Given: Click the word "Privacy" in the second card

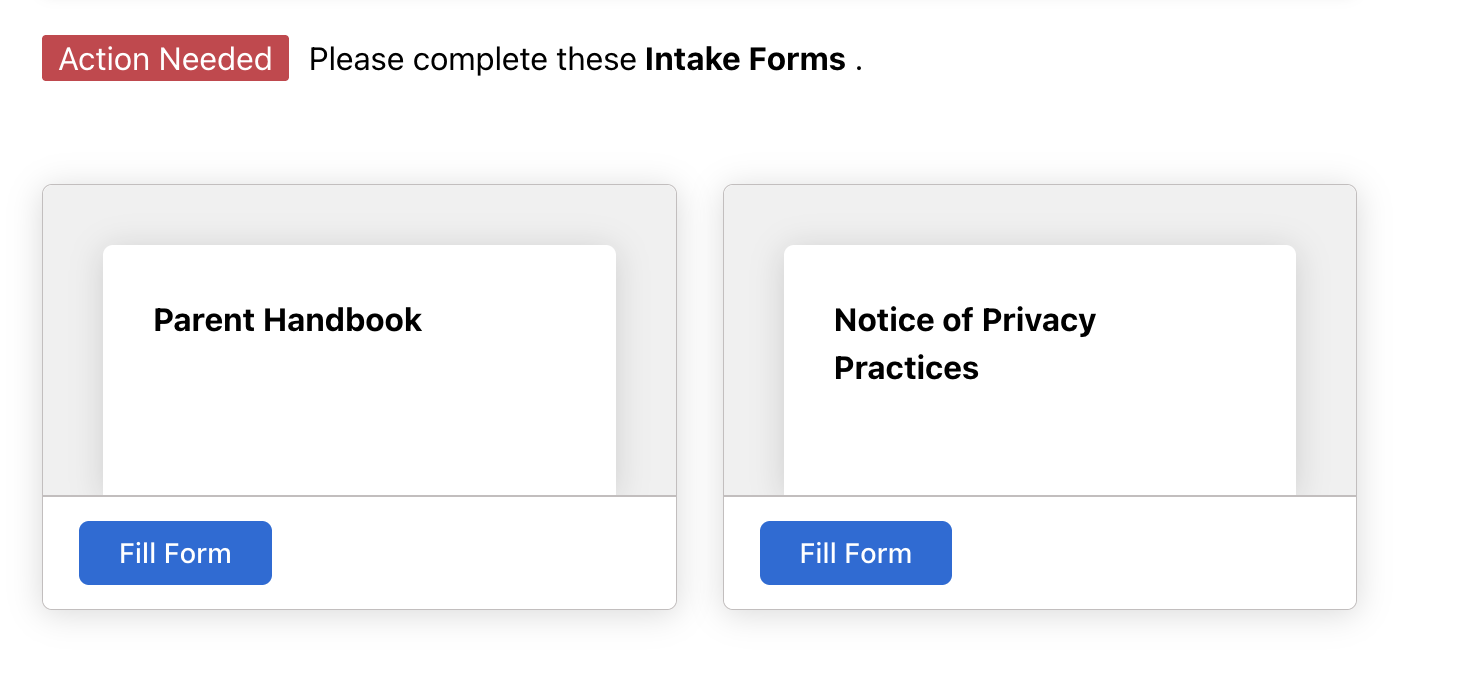Looking at the screenshot, I should click(1039, 320).
